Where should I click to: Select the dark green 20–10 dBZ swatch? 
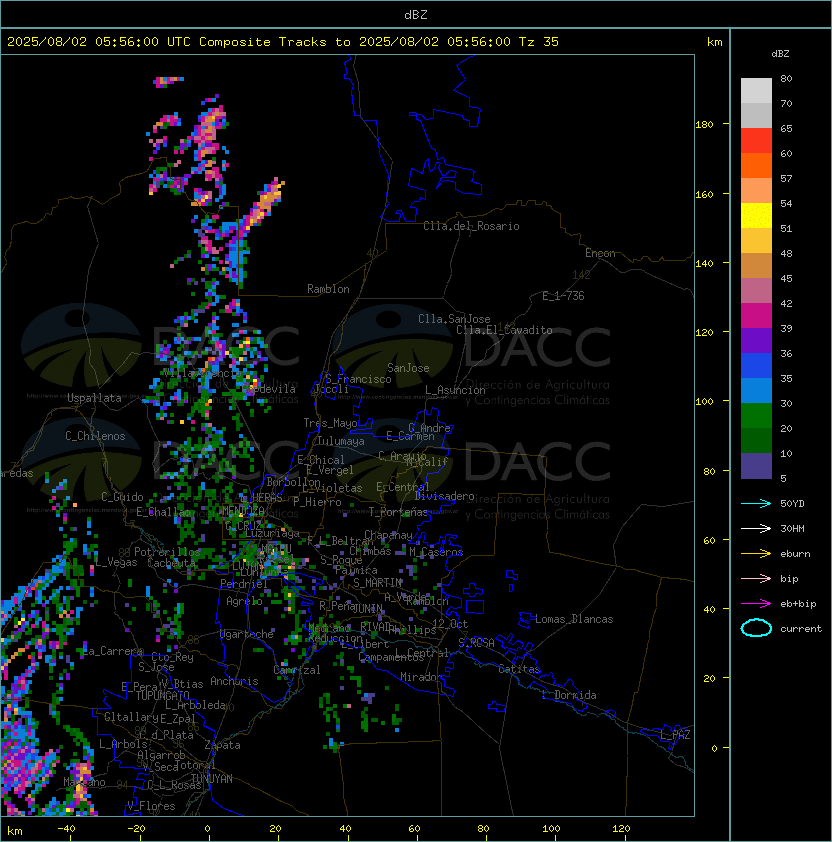click(x=756, y=440)
